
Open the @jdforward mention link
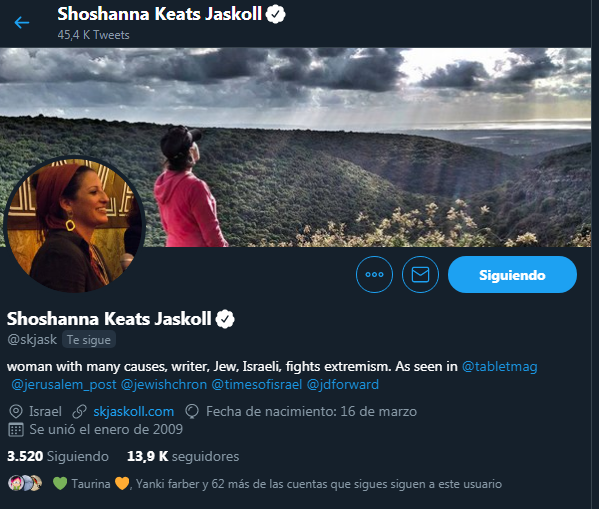click(x=343, y=384)
